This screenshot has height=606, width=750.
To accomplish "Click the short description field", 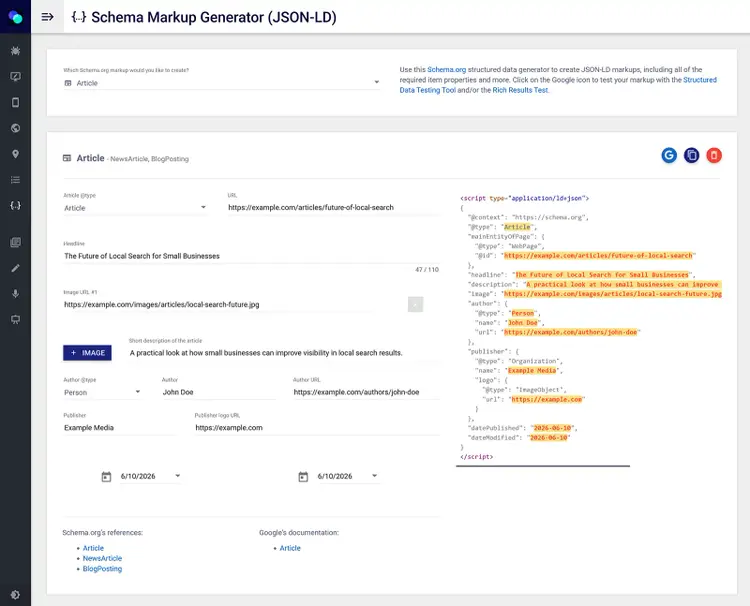I will click(x=284, y=353).
